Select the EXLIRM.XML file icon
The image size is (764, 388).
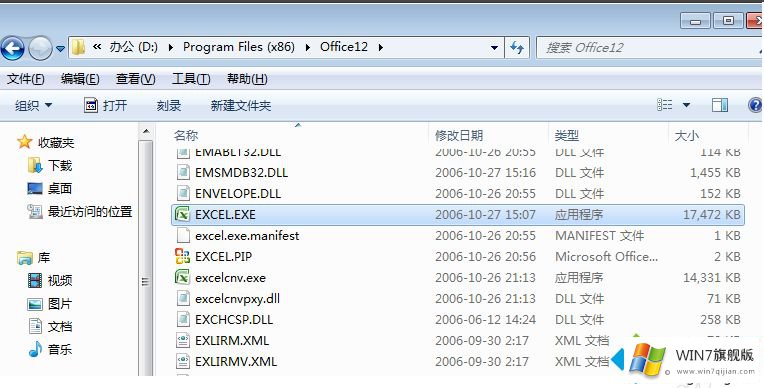(183, 340)
